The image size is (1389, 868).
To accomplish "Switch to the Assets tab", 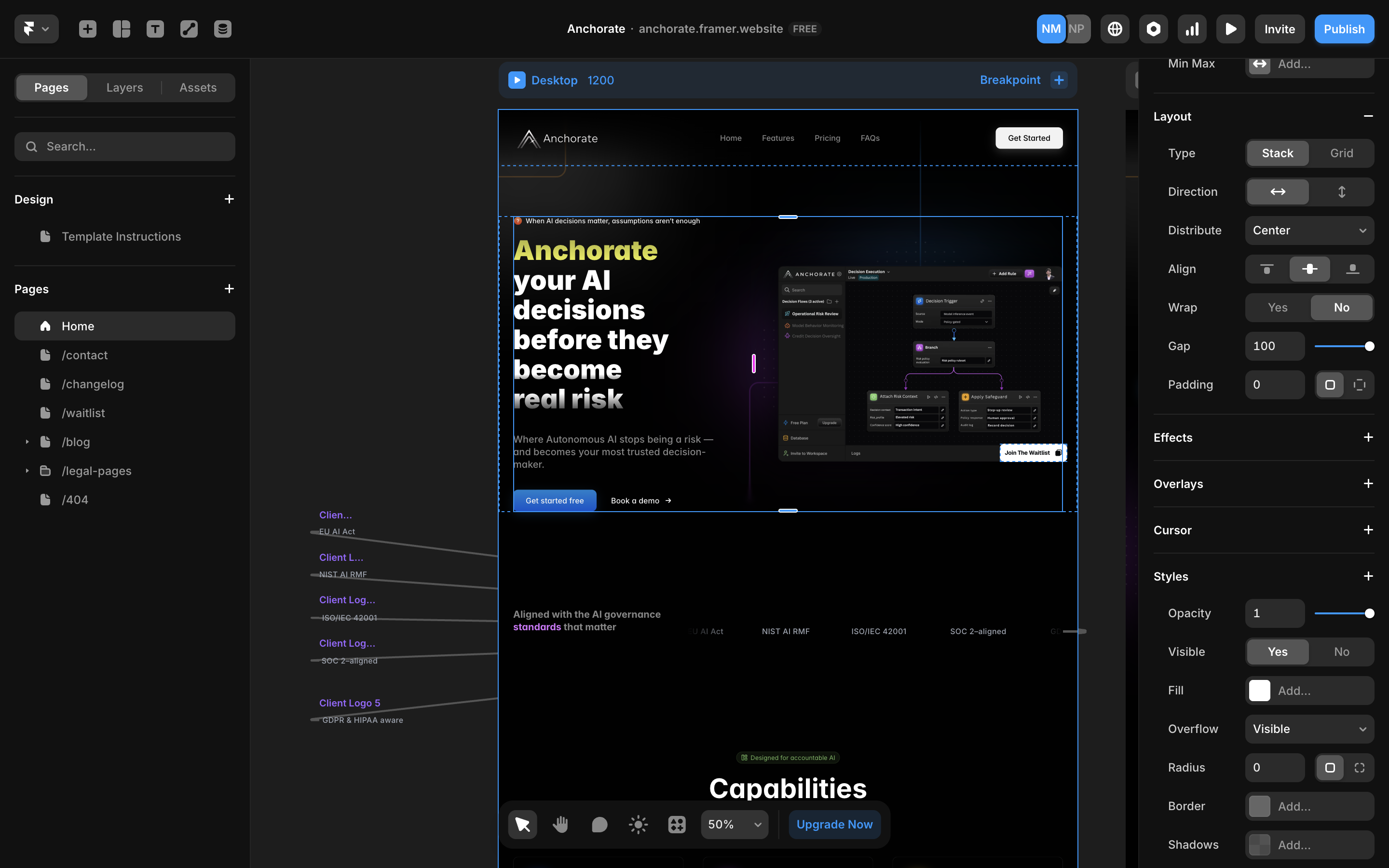I will [x=198, y=87].
